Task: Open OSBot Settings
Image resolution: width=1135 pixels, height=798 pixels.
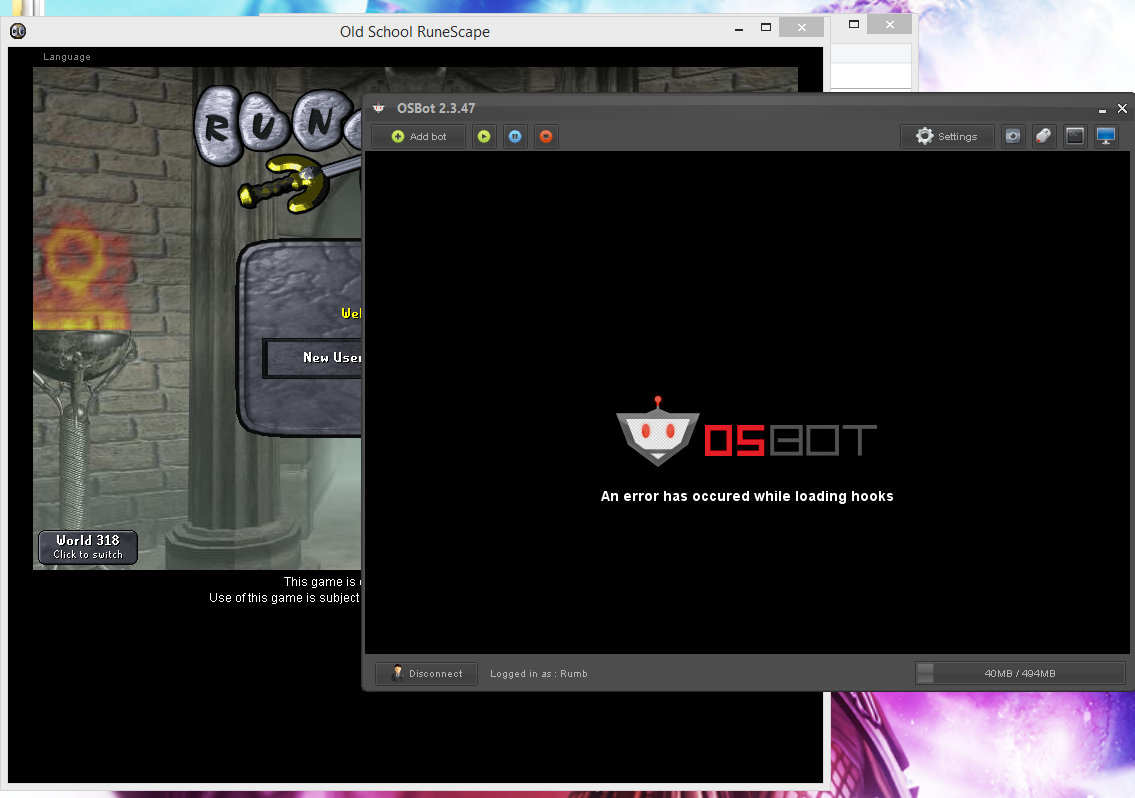Action: coord(947,136)
